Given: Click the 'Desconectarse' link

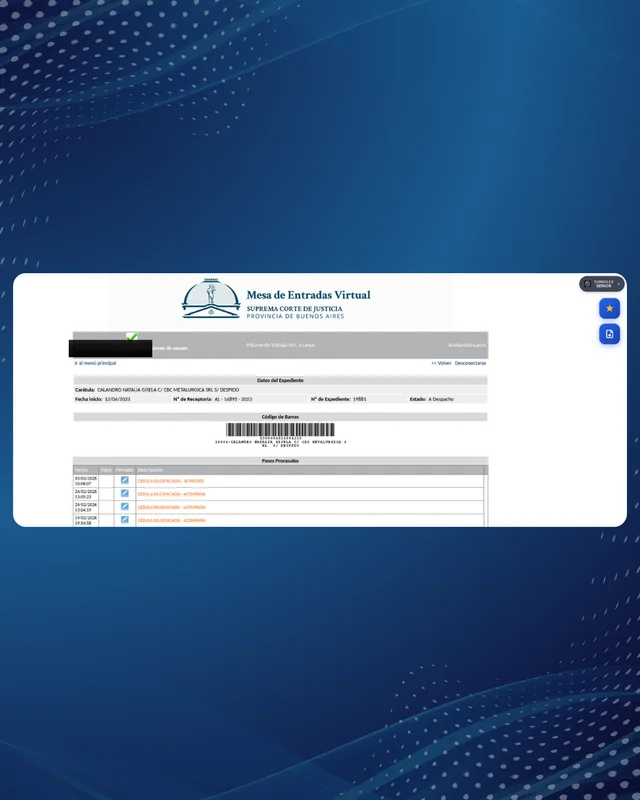Looking at the screenshot, I should (x=470, y=363).
